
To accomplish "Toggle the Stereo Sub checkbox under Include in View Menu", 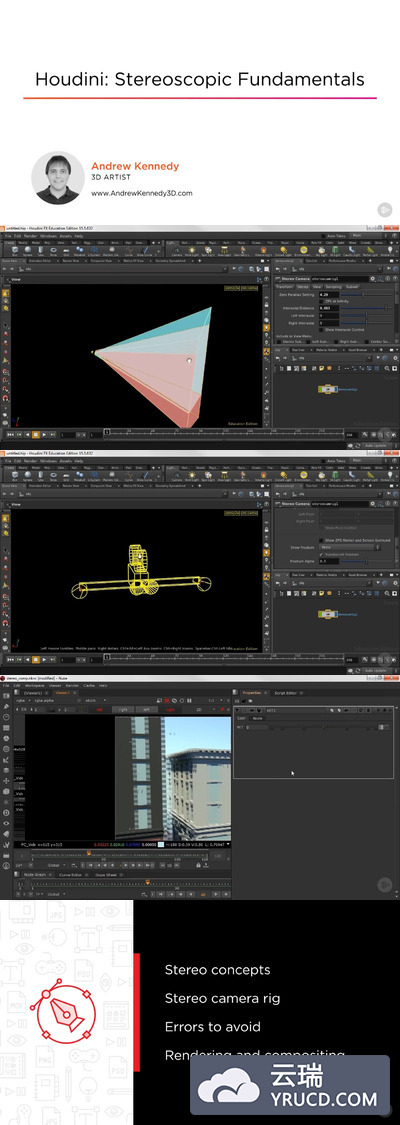I will tap(280, 342).
